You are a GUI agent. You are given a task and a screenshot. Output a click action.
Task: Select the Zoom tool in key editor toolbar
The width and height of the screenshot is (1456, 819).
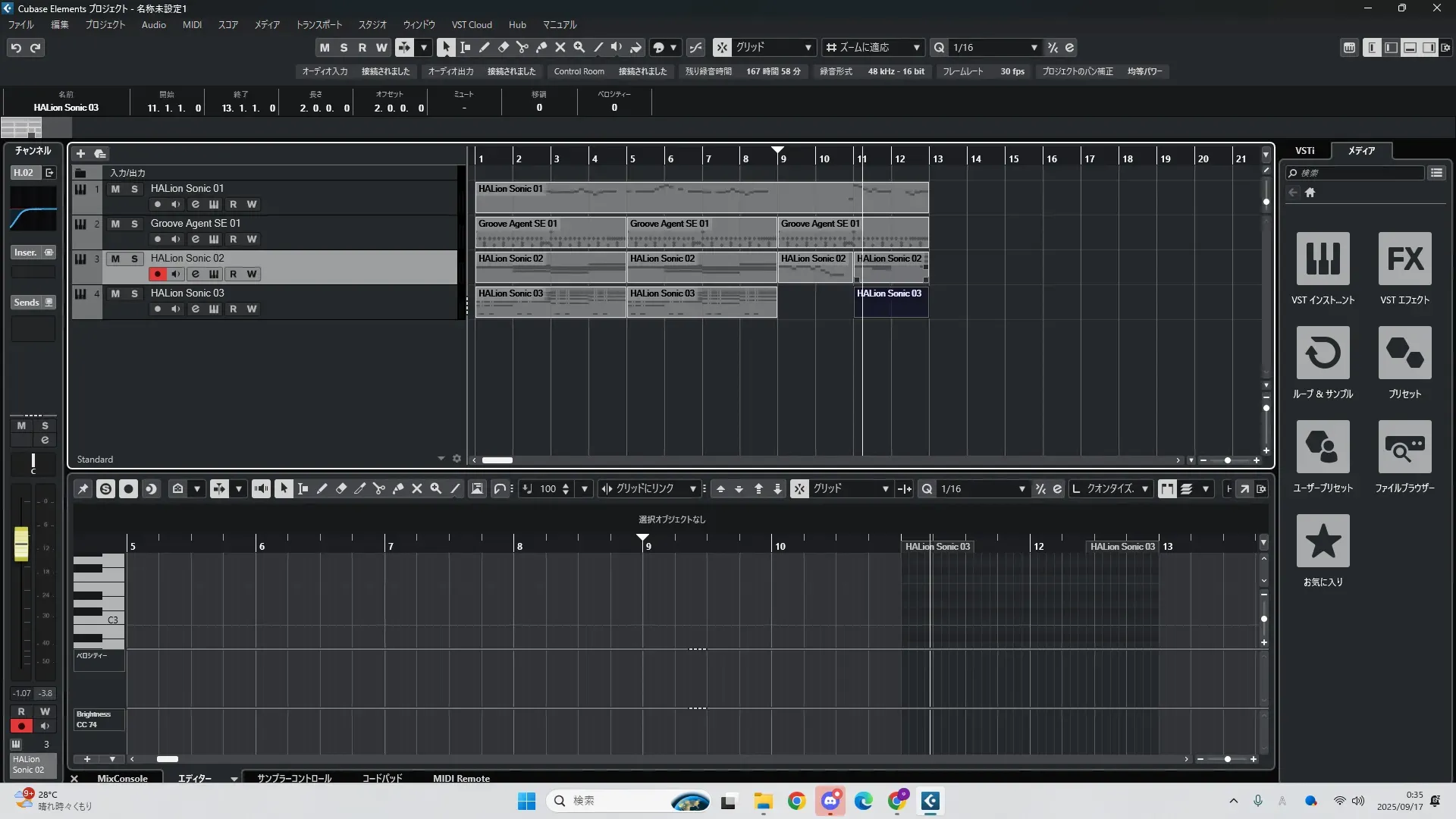point(436,488)
